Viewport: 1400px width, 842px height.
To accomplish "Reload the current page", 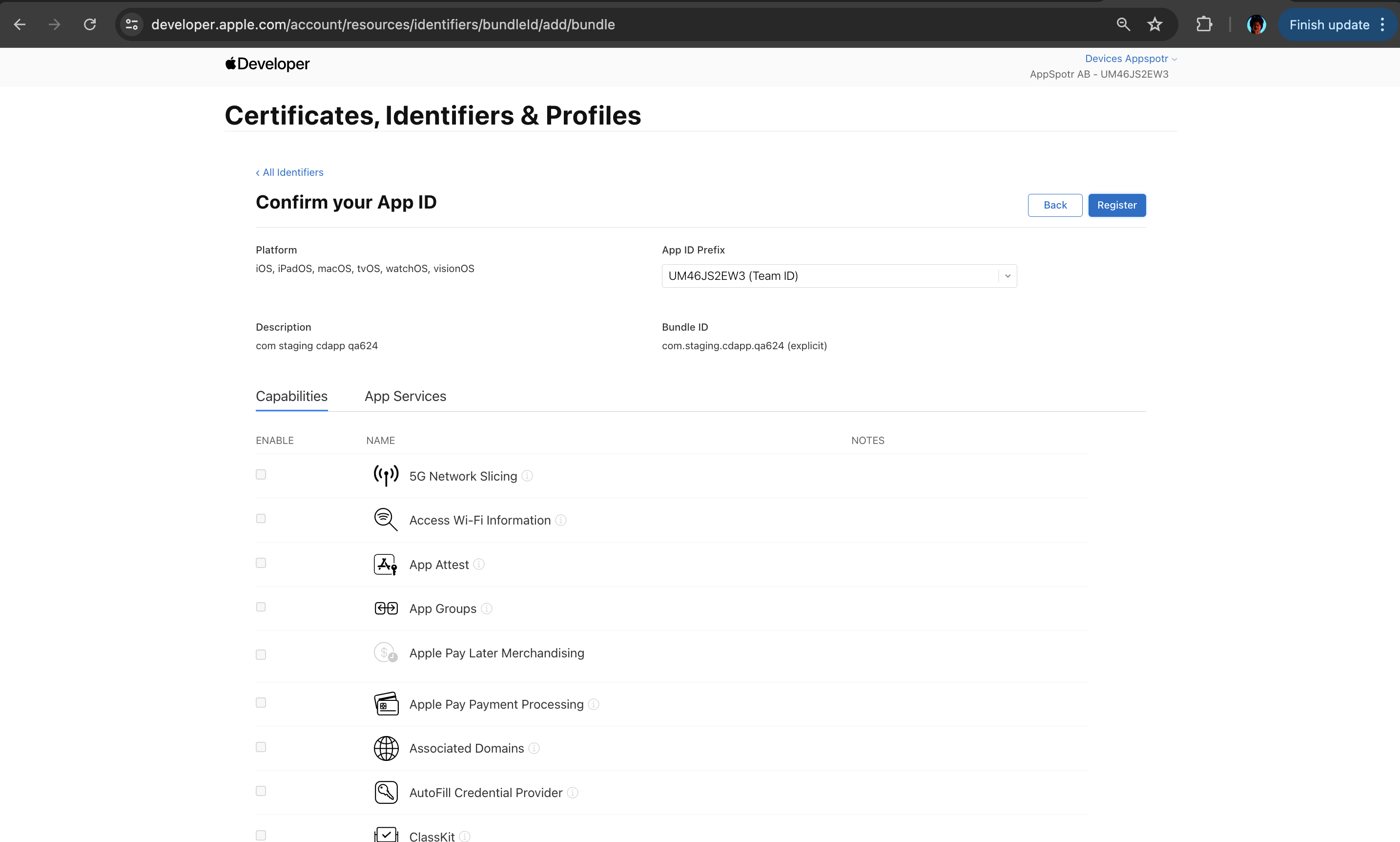I will point(90,24).
